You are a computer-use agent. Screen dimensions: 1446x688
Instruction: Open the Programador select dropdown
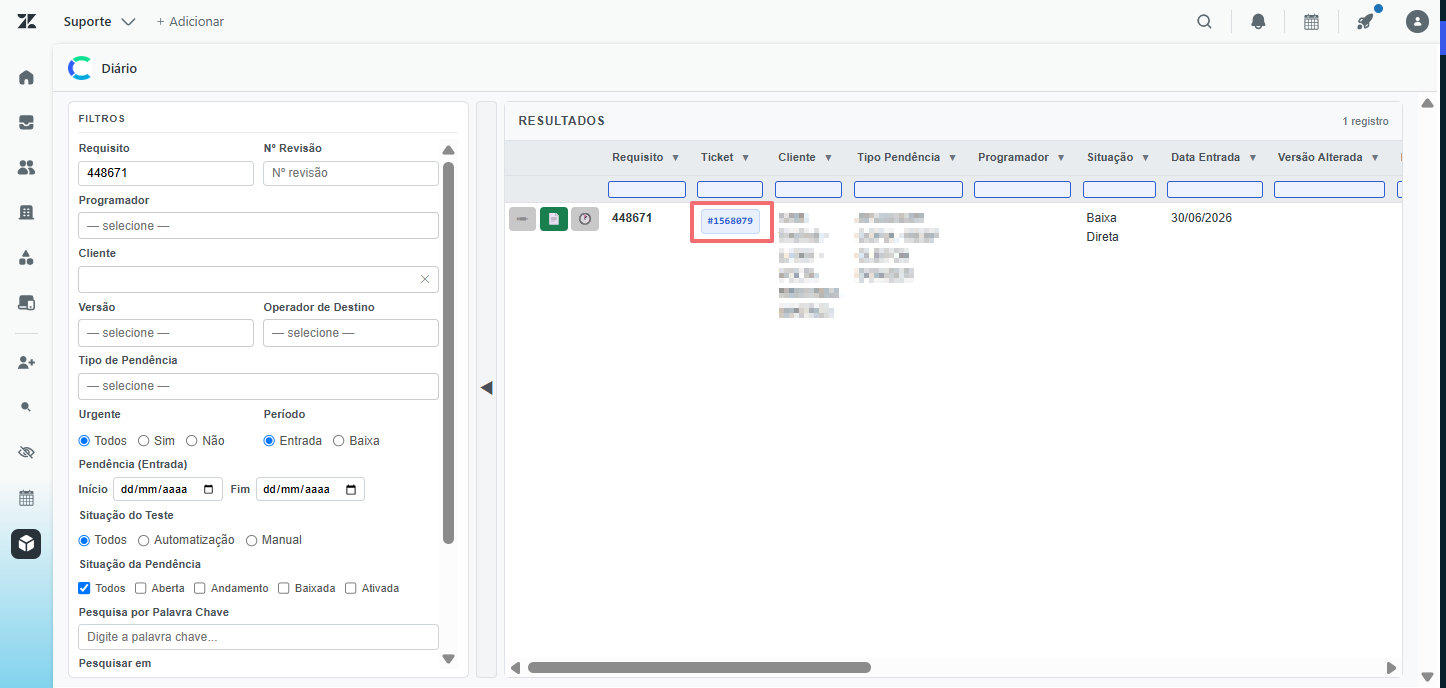(258, 226)
